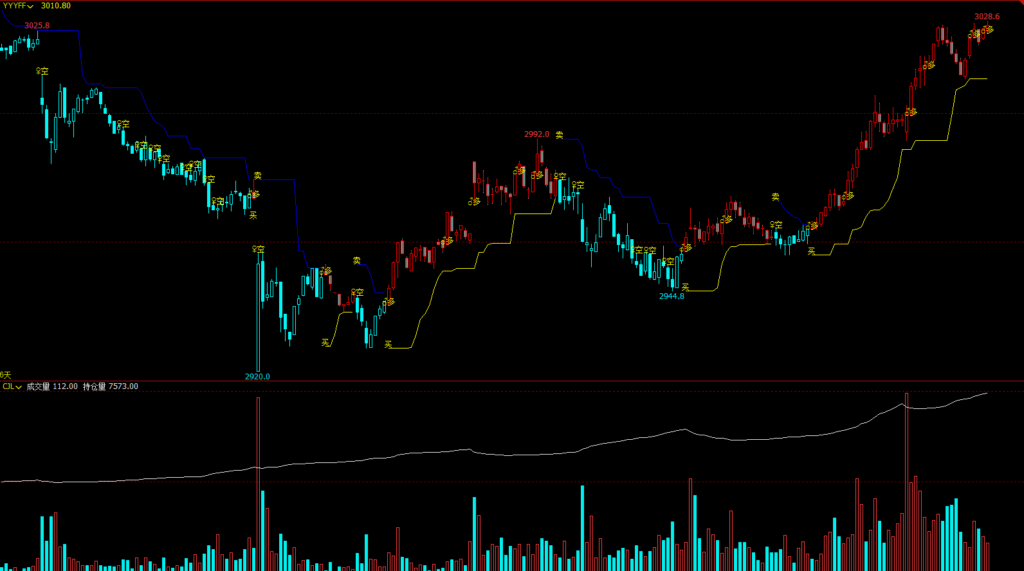Click the YYYFF value 3010.80
The width and height of the screenshot is (1024, 571).
pos(56,6)
